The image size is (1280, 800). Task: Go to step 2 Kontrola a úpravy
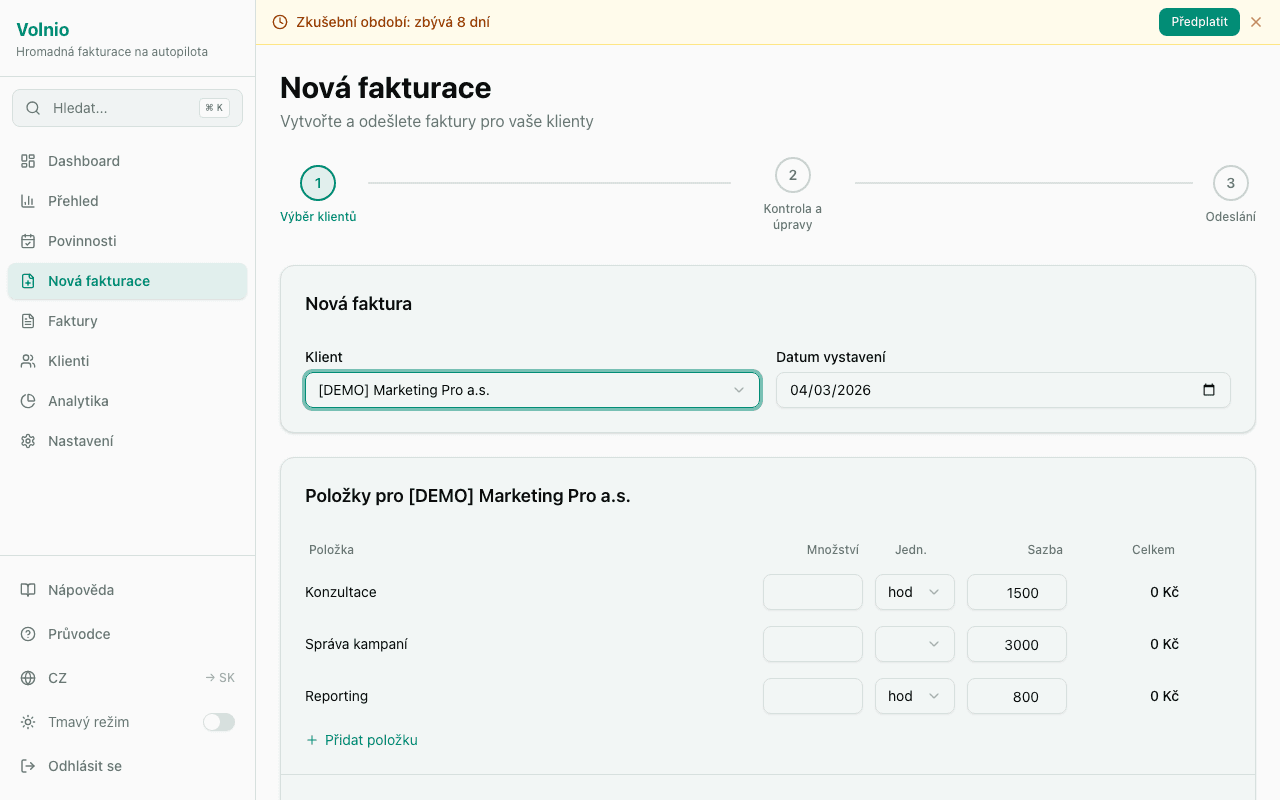click(792, 176)
